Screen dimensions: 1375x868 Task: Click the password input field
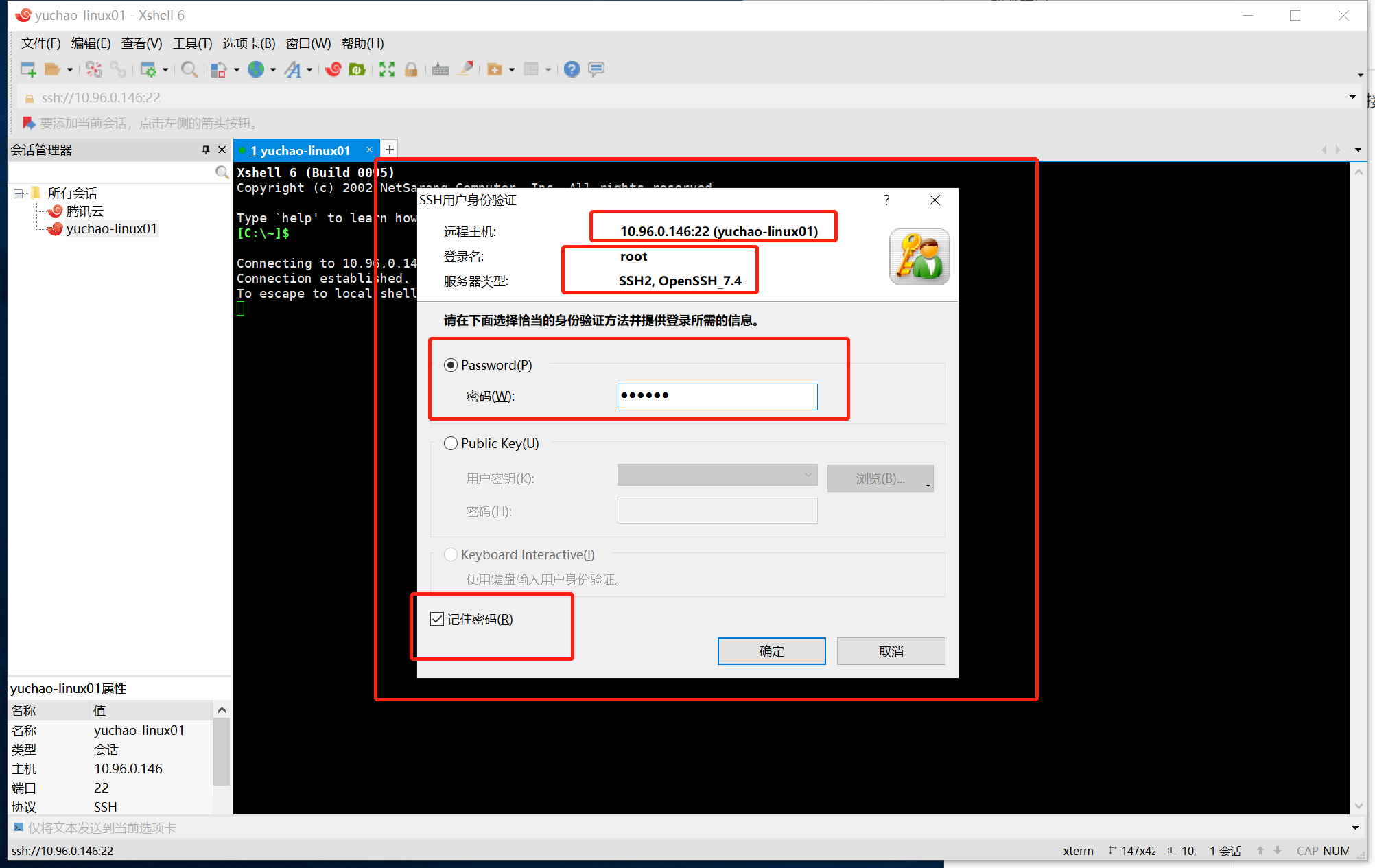[x=717, y=397]
